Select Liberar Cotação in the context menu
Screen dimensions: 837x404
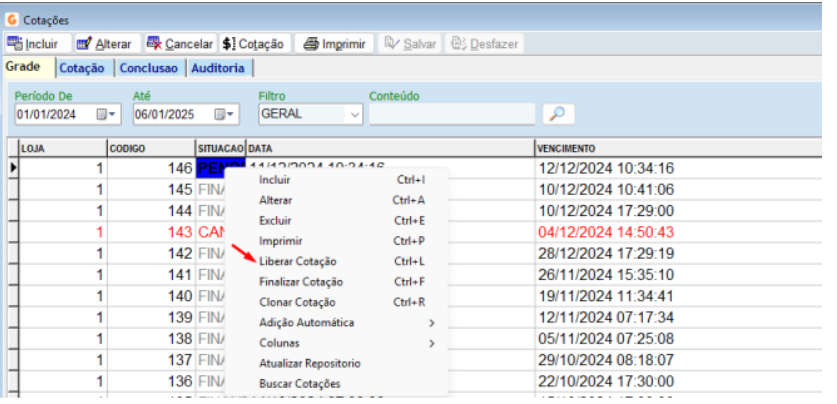(x=336, y=262)
